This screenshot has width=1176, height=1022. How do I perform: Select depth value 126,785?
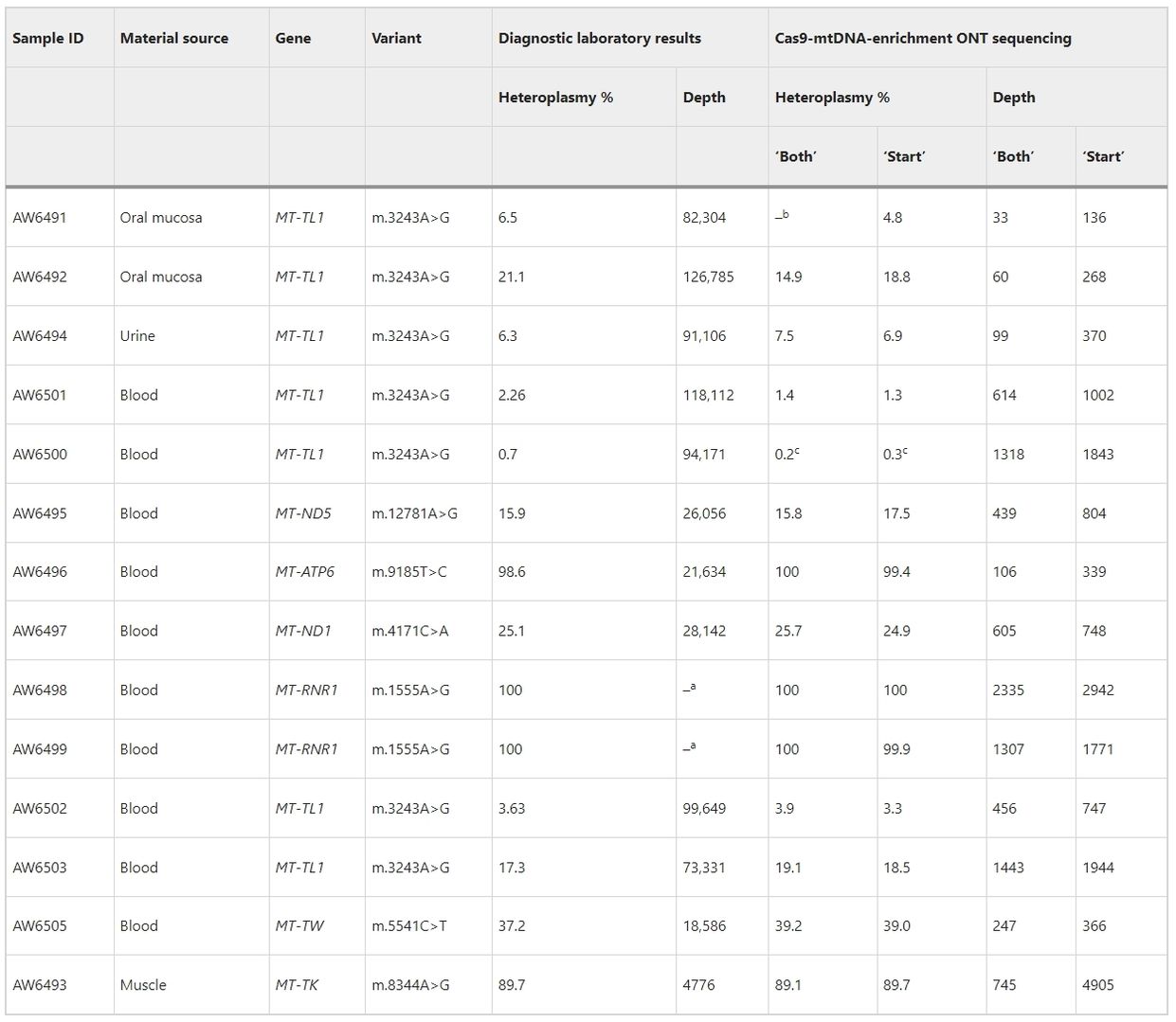(x=708, y=278)
